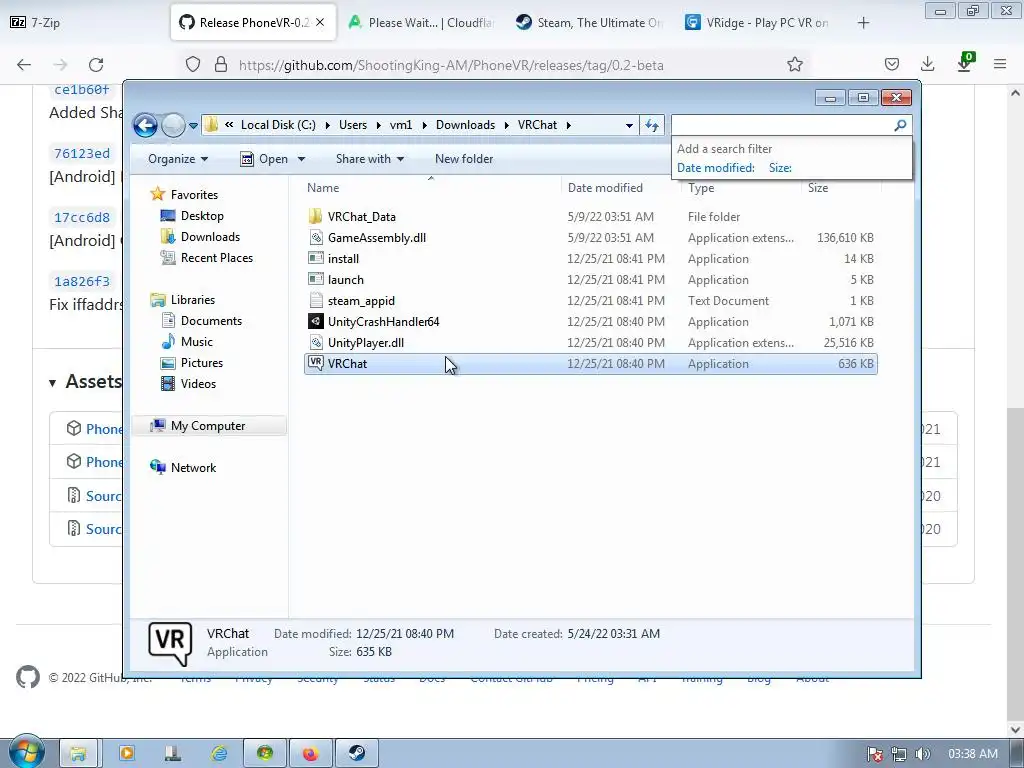
Task: Select the UnityPlayer.dll file icon
Action: pyautogui.click(x=315, y=342)
